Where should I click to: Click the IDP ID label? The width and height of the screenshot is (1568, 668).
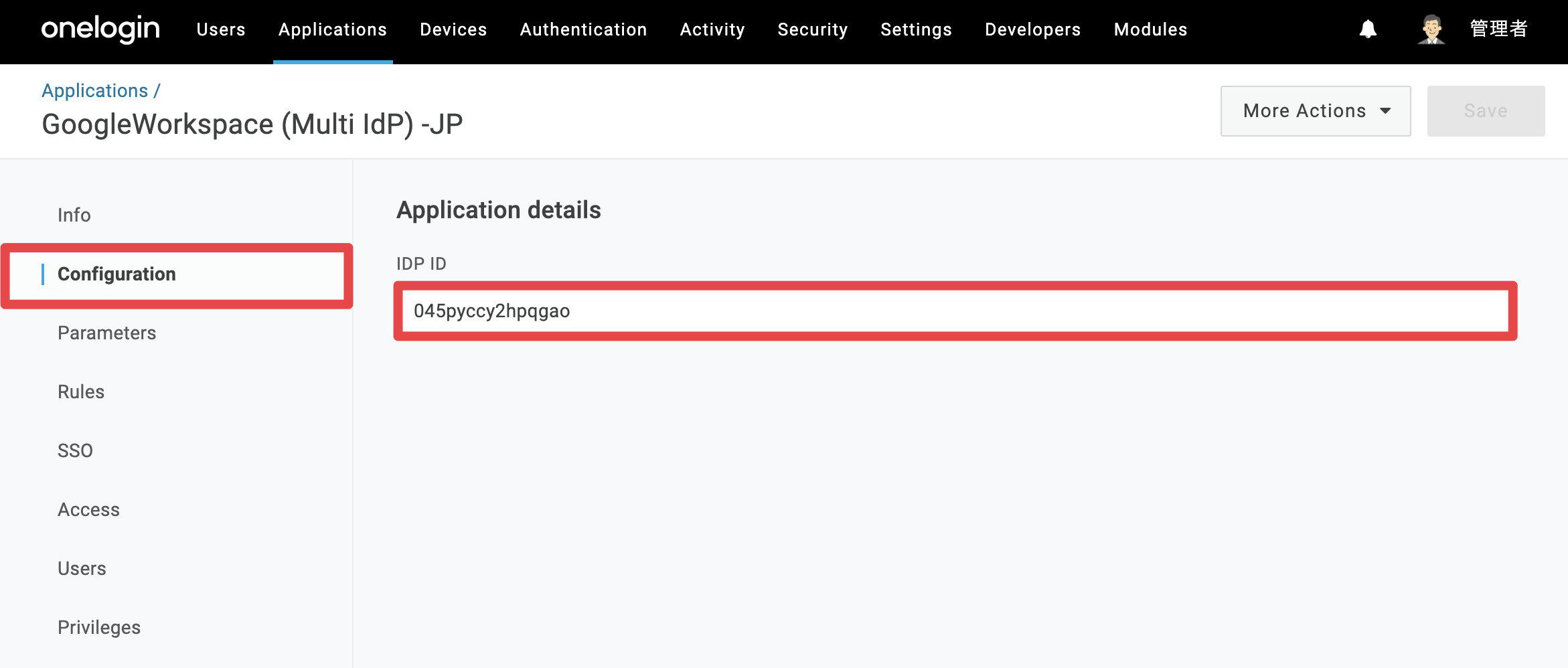pyautogui.click(x=421, y=264)
